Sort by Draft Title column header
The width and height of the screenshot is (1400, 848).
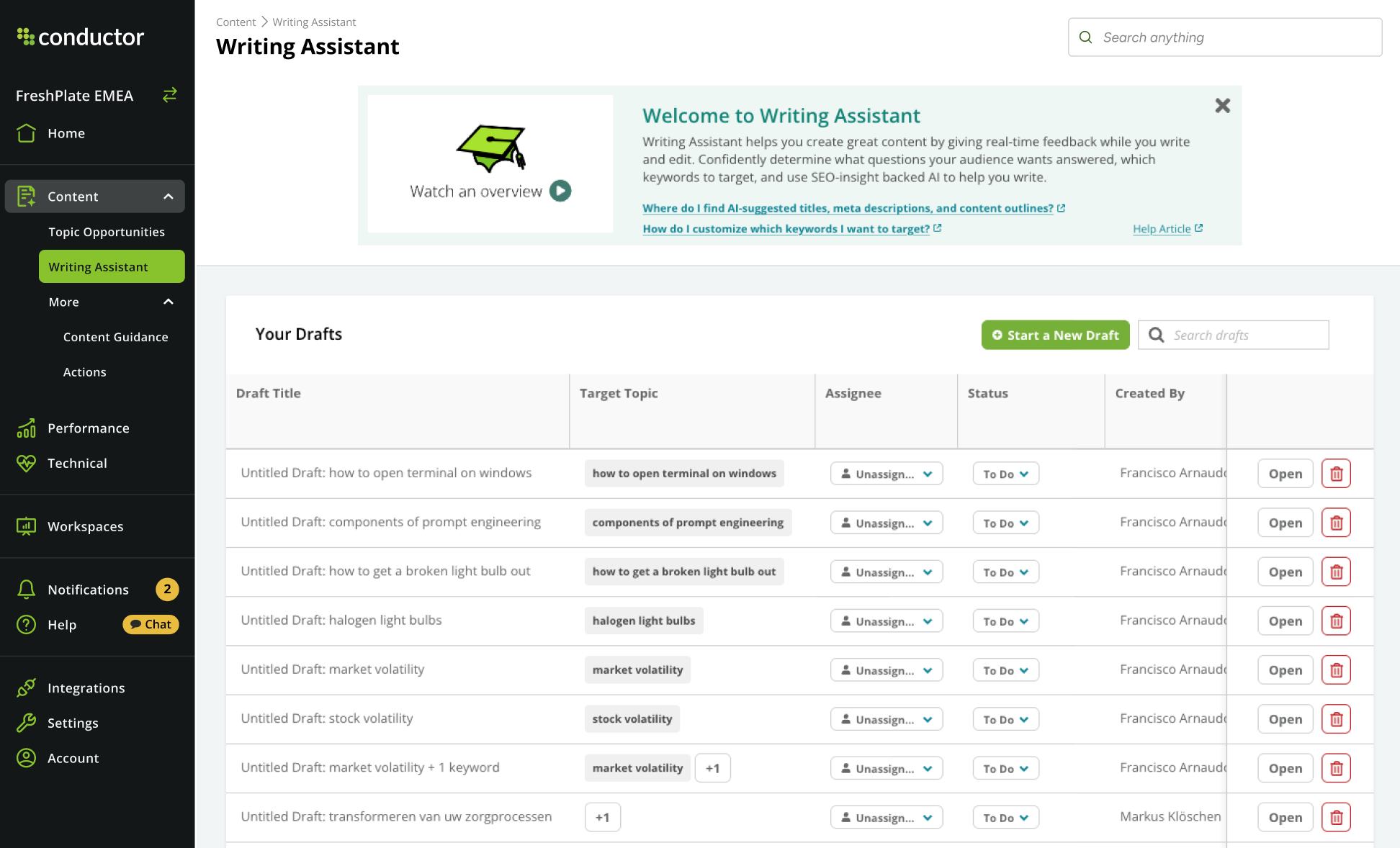[x=269, y=393]
